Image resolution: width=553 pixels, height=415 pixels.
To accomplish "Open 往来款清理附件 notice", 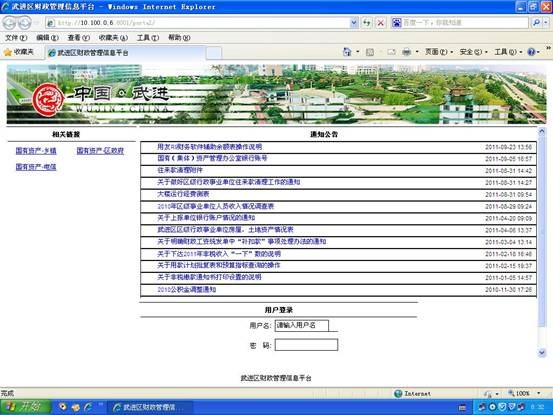I will [180, 170].
